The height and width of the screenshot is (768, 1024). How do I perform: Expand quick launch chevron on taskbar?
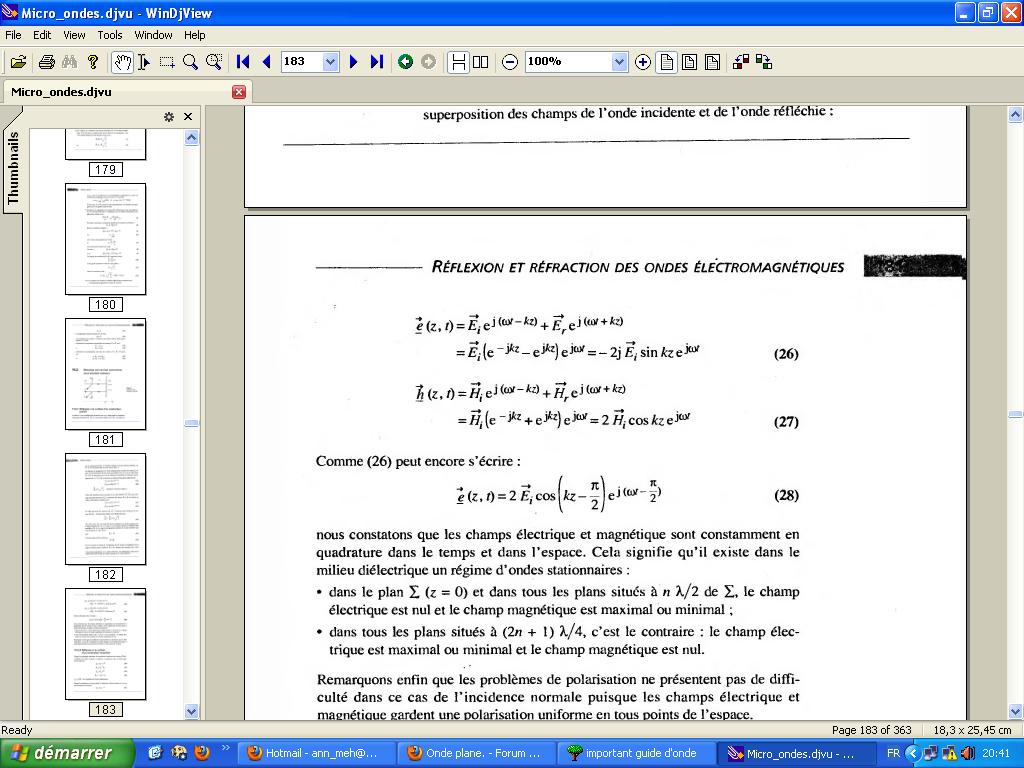(225, 748)
